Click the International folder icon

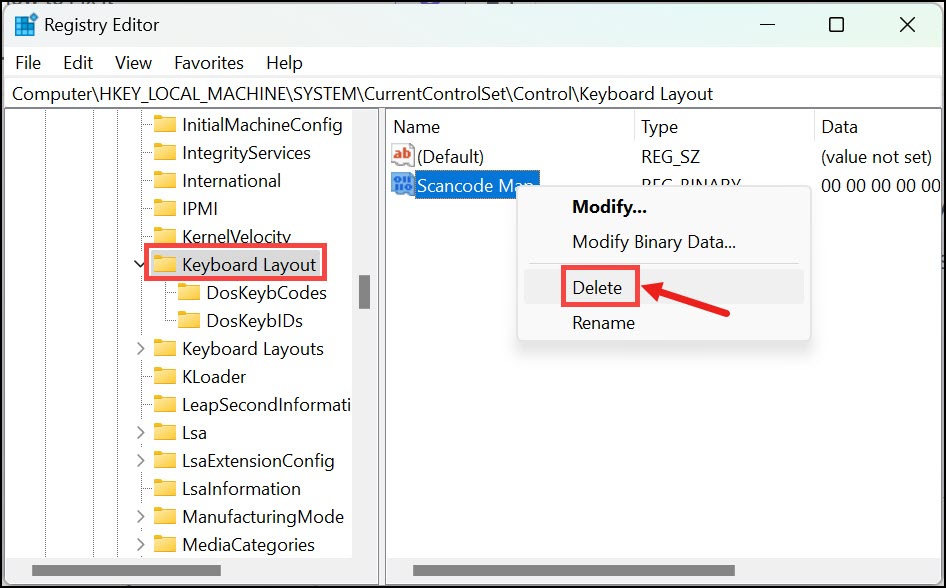click(x=165, y=180)
